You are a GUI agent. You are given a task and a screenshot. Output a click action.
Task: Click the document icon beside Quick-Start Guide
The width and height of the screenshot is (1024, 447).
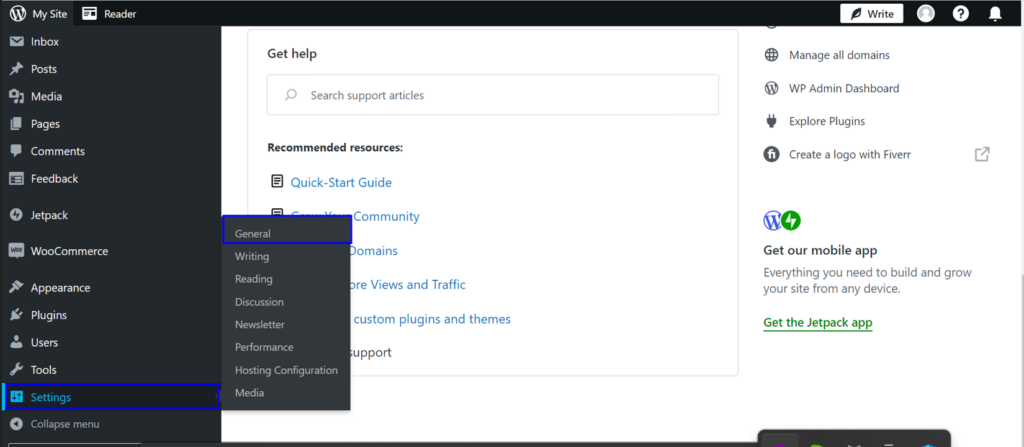point(277,181)
